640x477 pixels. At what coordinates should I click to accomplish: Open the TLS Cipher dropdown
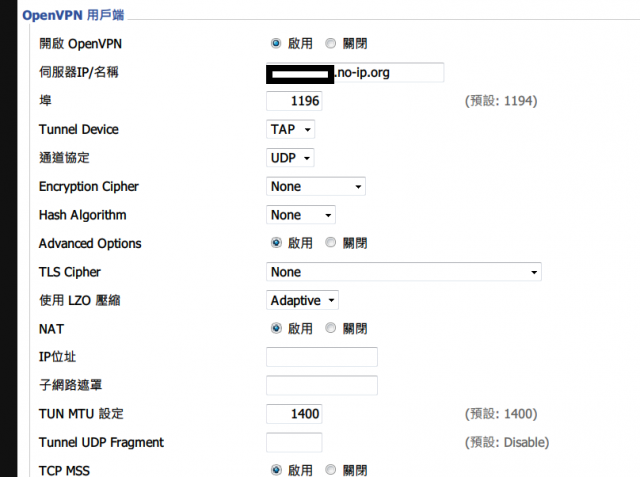(404, 272)
